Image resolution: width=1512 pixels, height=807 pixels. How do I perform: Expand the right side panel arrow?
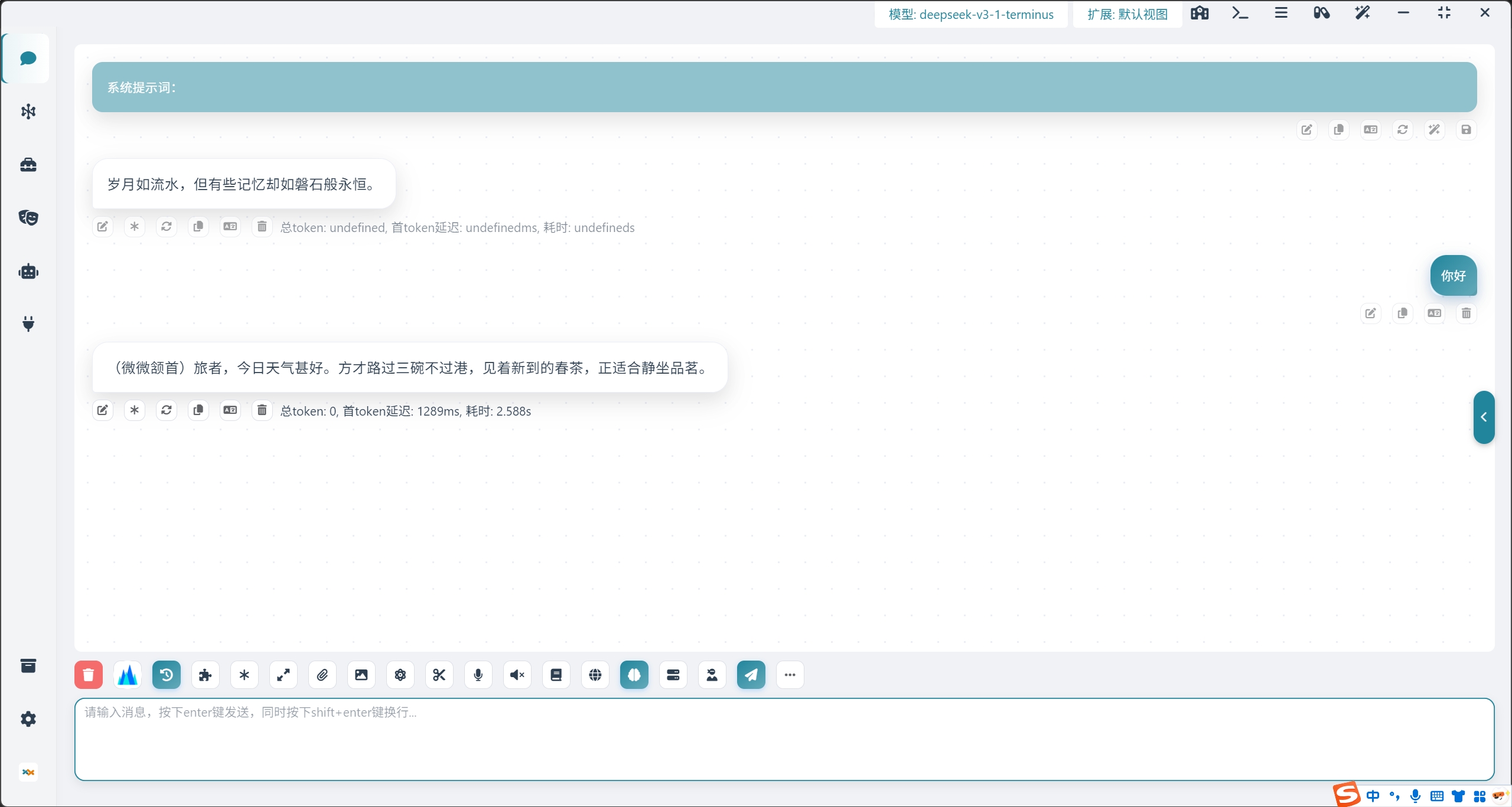pos(1484,417)
